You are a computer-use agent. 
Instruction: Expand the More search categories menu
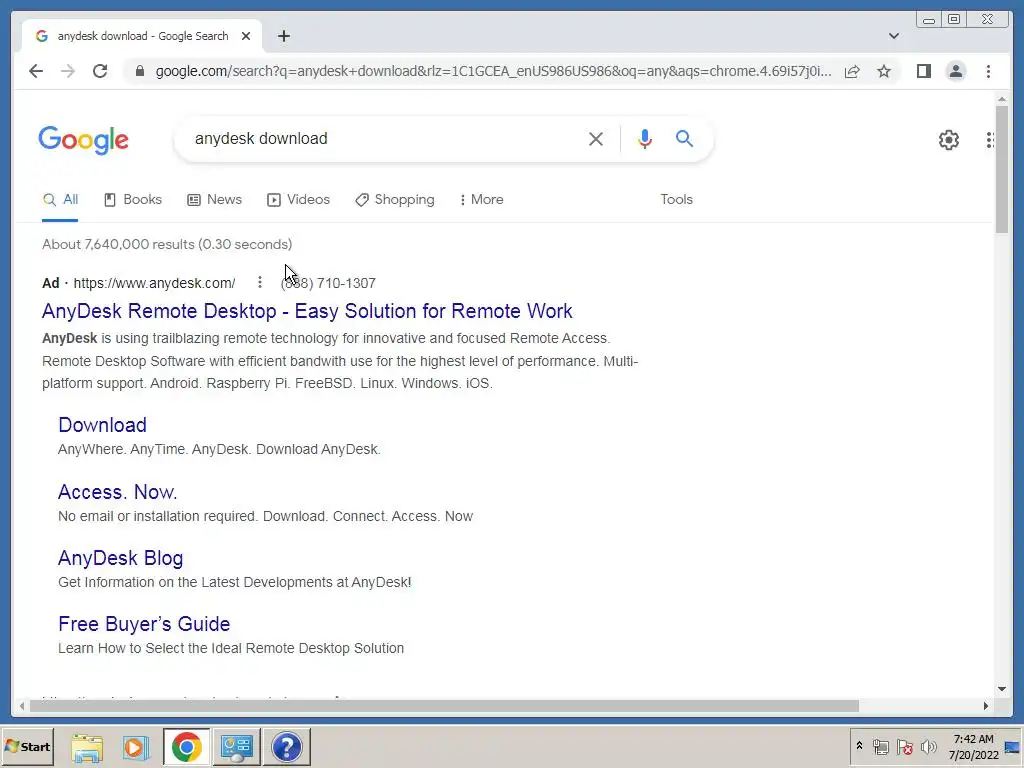click(481, 200)
